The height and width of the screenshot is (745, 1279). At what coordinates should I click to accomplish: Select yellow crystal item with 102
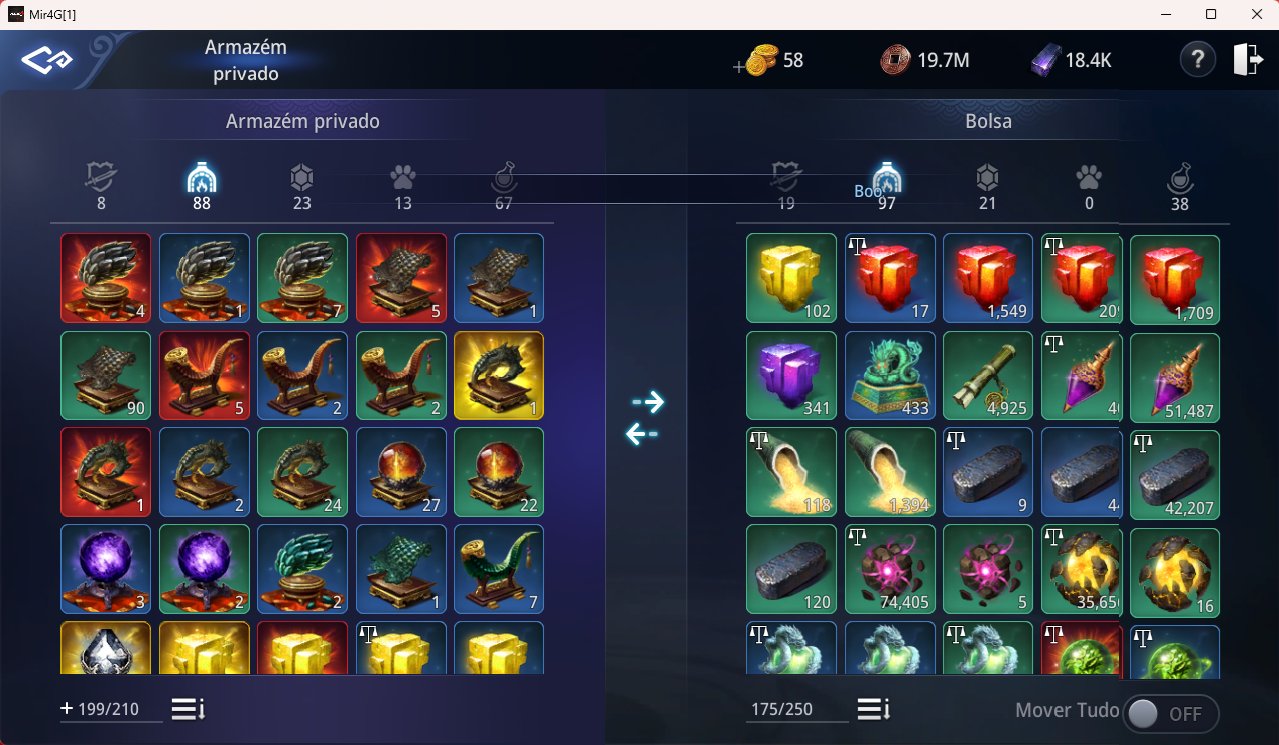coord(791,279)
